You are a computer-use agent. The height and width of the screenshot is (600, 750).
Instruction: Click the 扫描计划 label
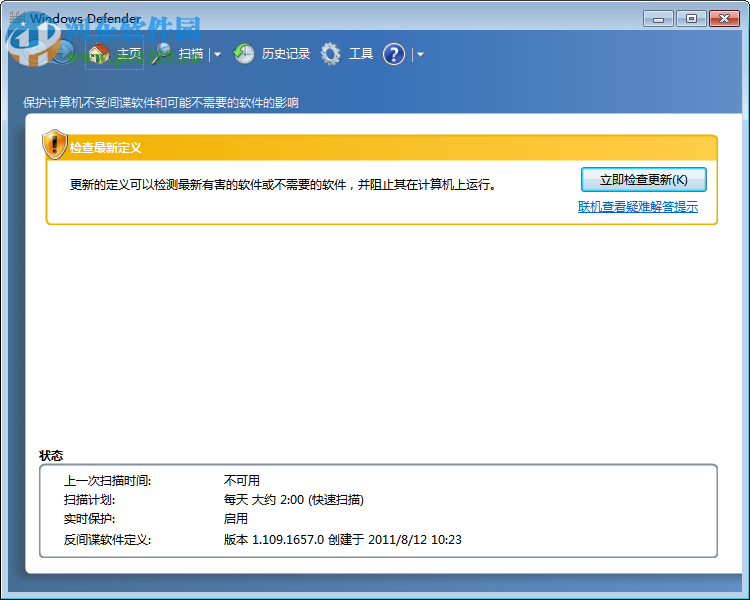click(89, 500)
